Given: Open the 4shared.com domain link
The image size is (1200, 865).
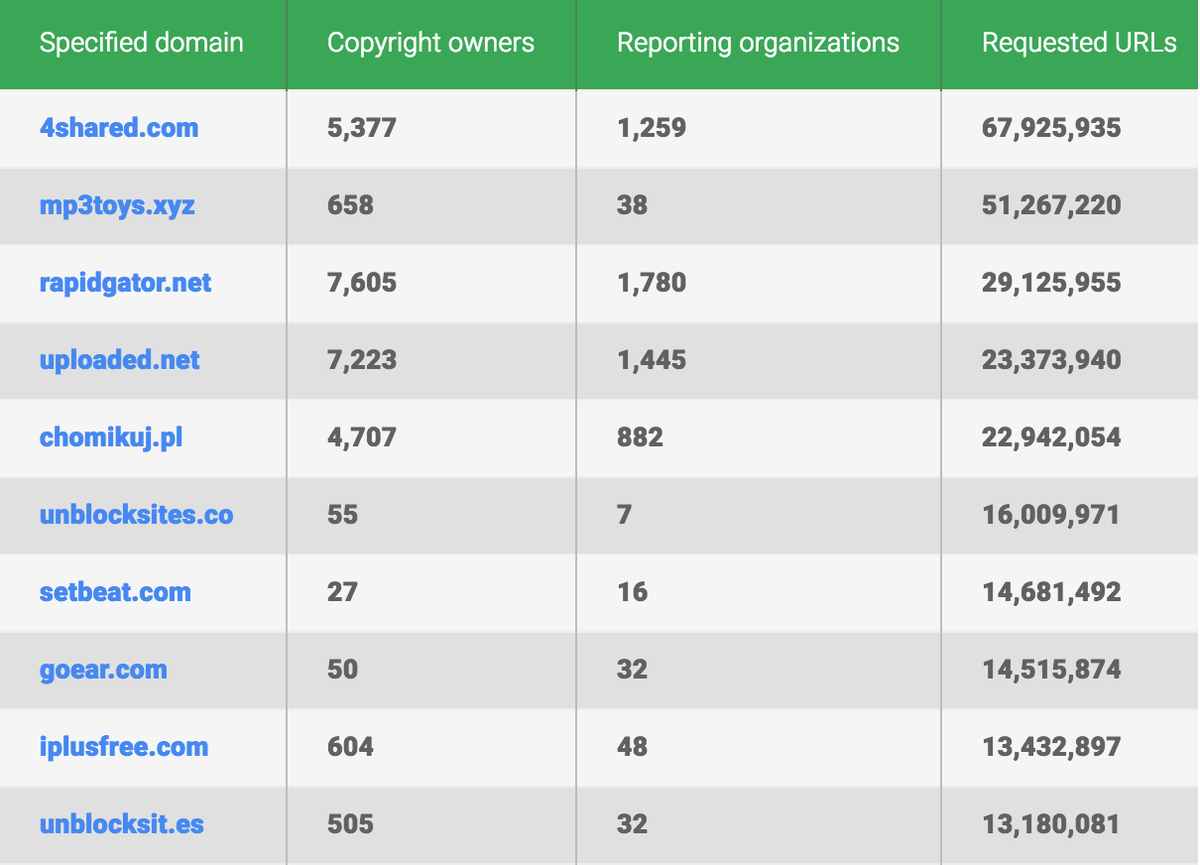Looking at the screenshot, I should tap(119, 128).
